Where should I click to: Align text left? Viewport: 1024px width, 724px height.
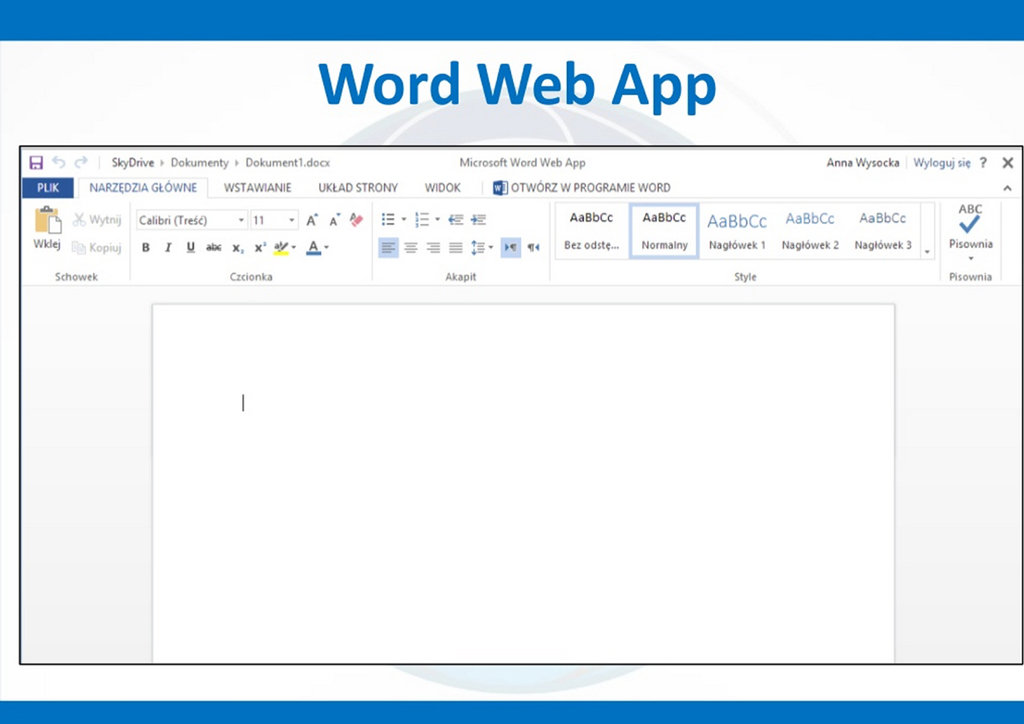(389, 247)
